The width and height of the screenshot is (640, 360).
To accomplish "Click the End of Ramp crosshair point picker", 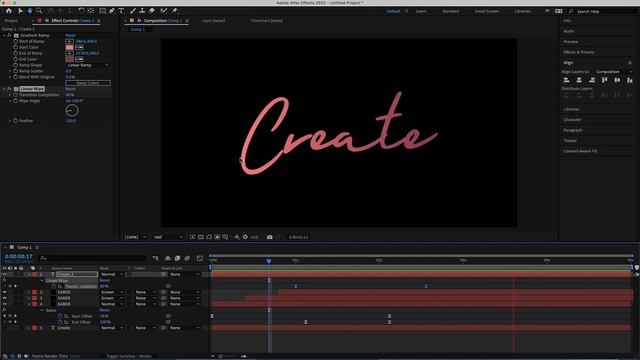I will tap(69, 53).
